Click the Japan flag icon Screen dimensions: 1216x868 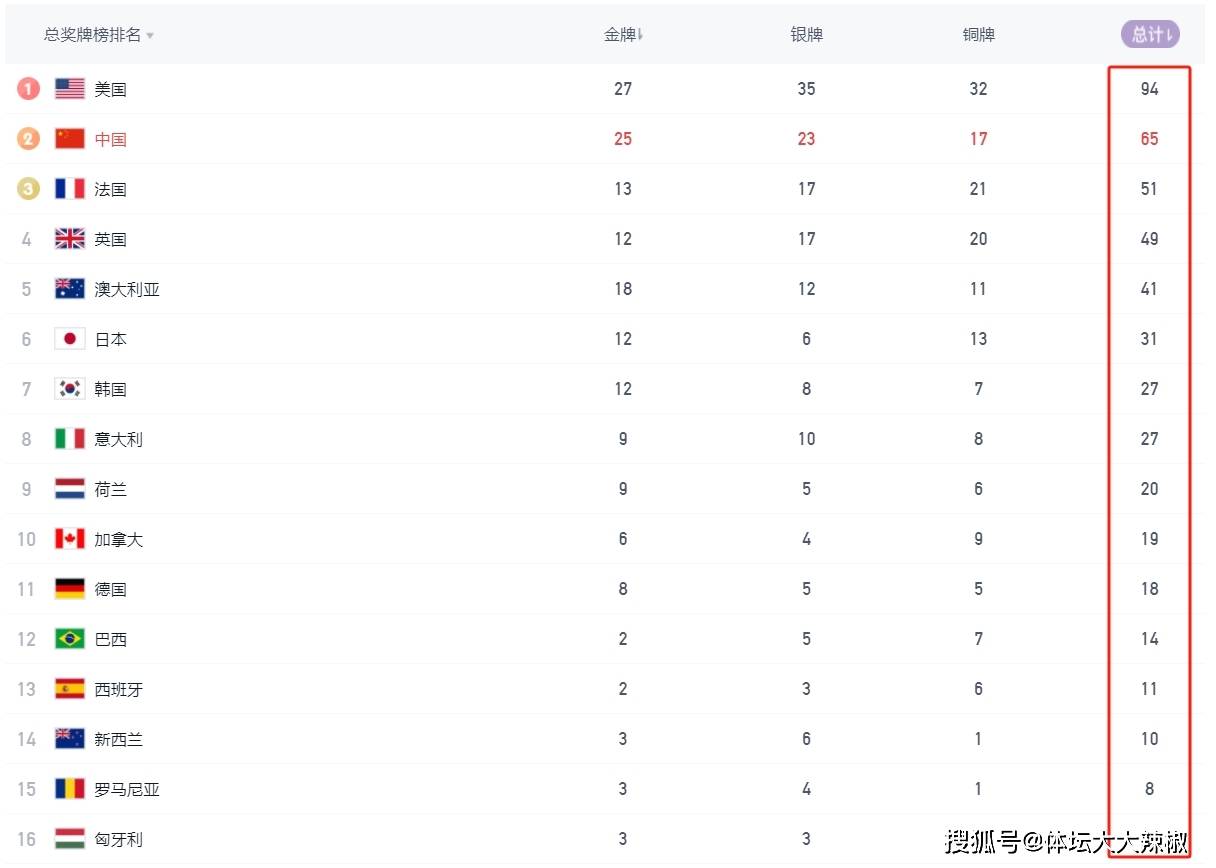70,339
